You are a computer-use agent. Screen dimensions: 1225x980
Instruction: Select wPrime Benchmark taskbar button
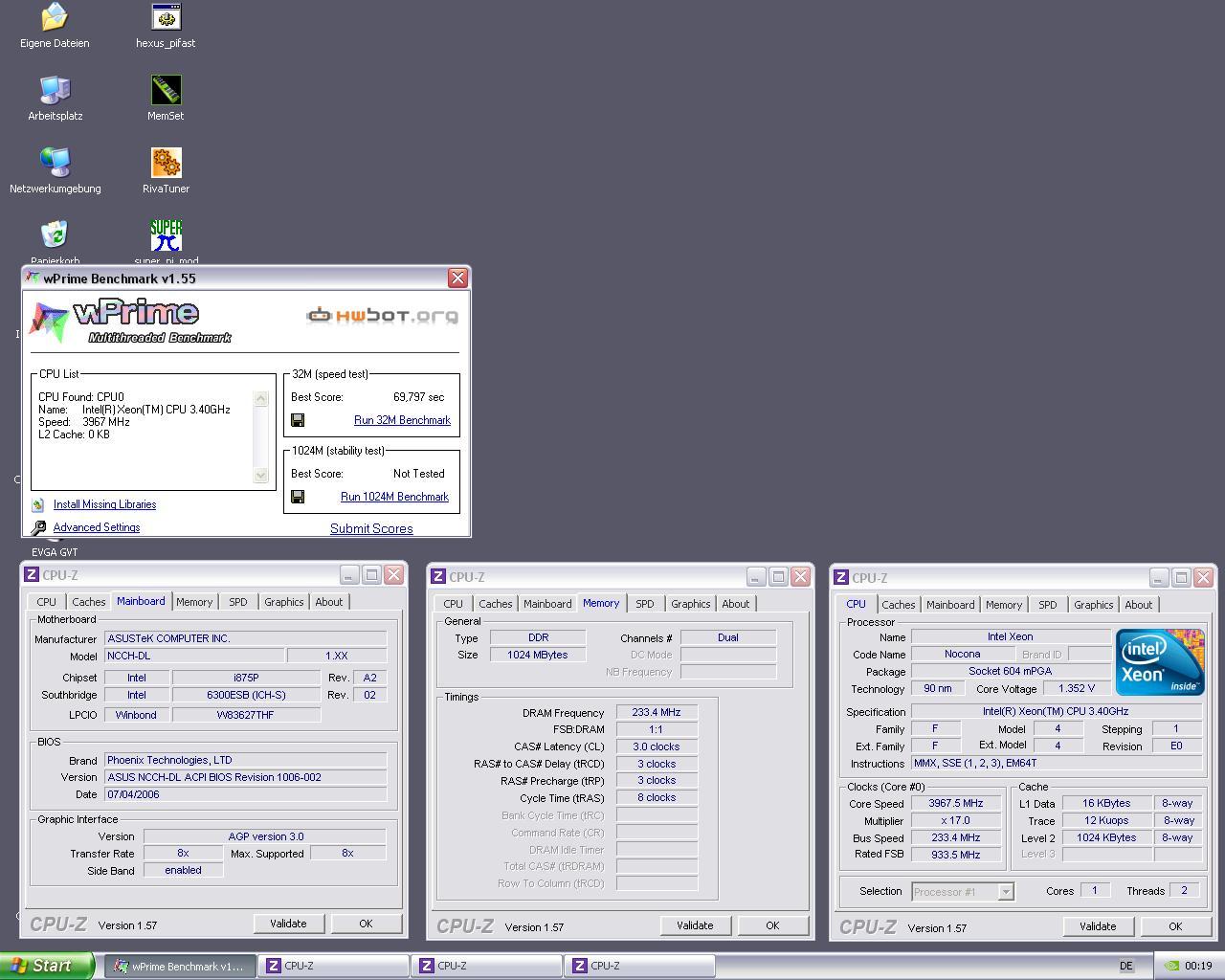(180, 966)
